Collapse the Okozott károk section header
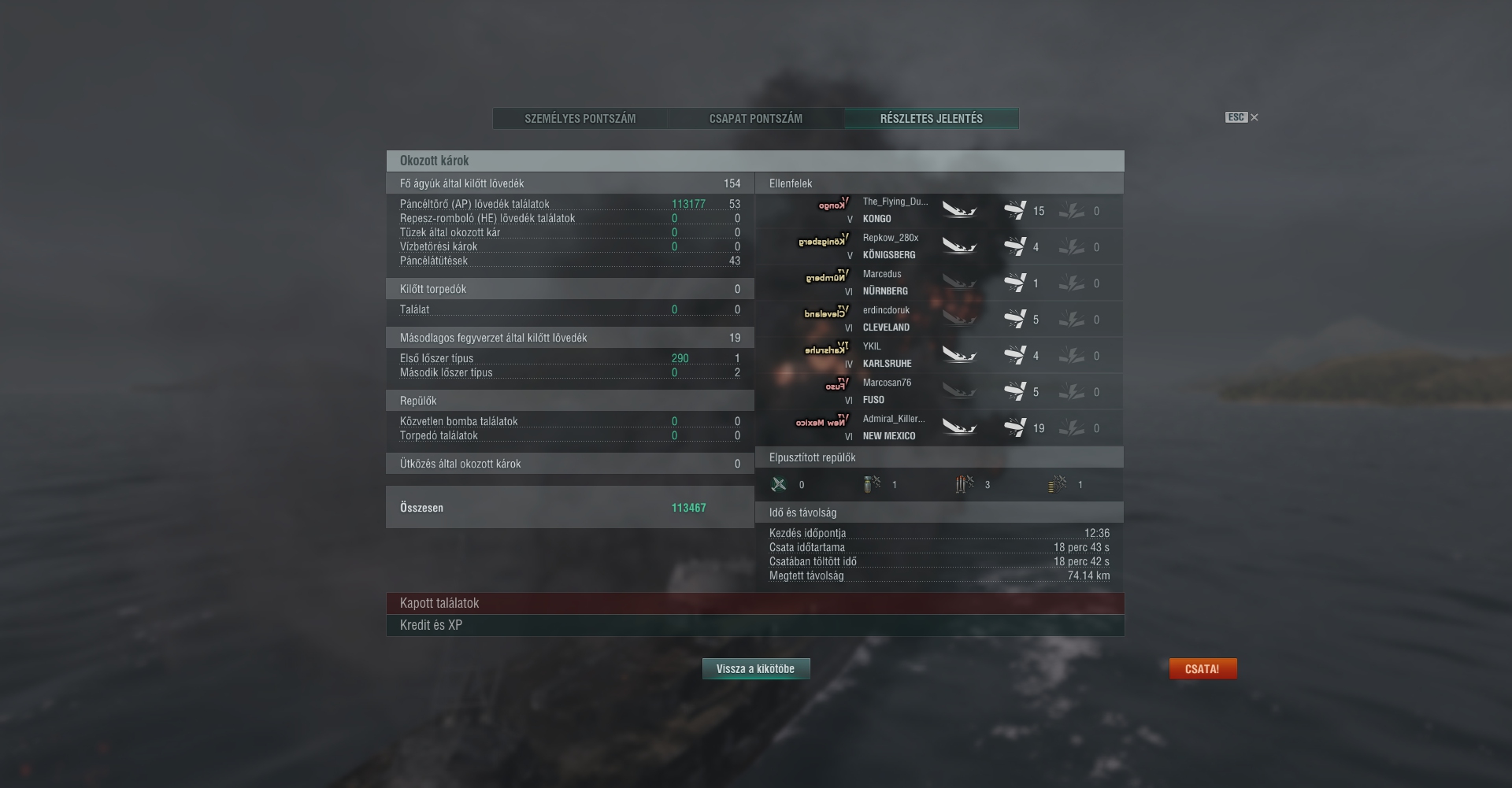 (755, 161)
